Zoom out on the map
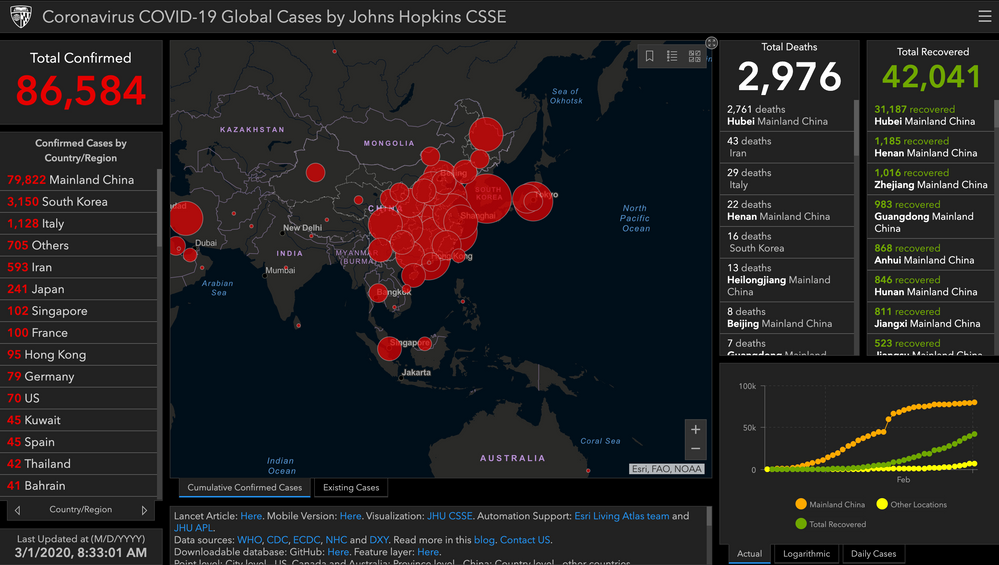The height and width of the screenshot is (565, 999). [x=696, y=449]
